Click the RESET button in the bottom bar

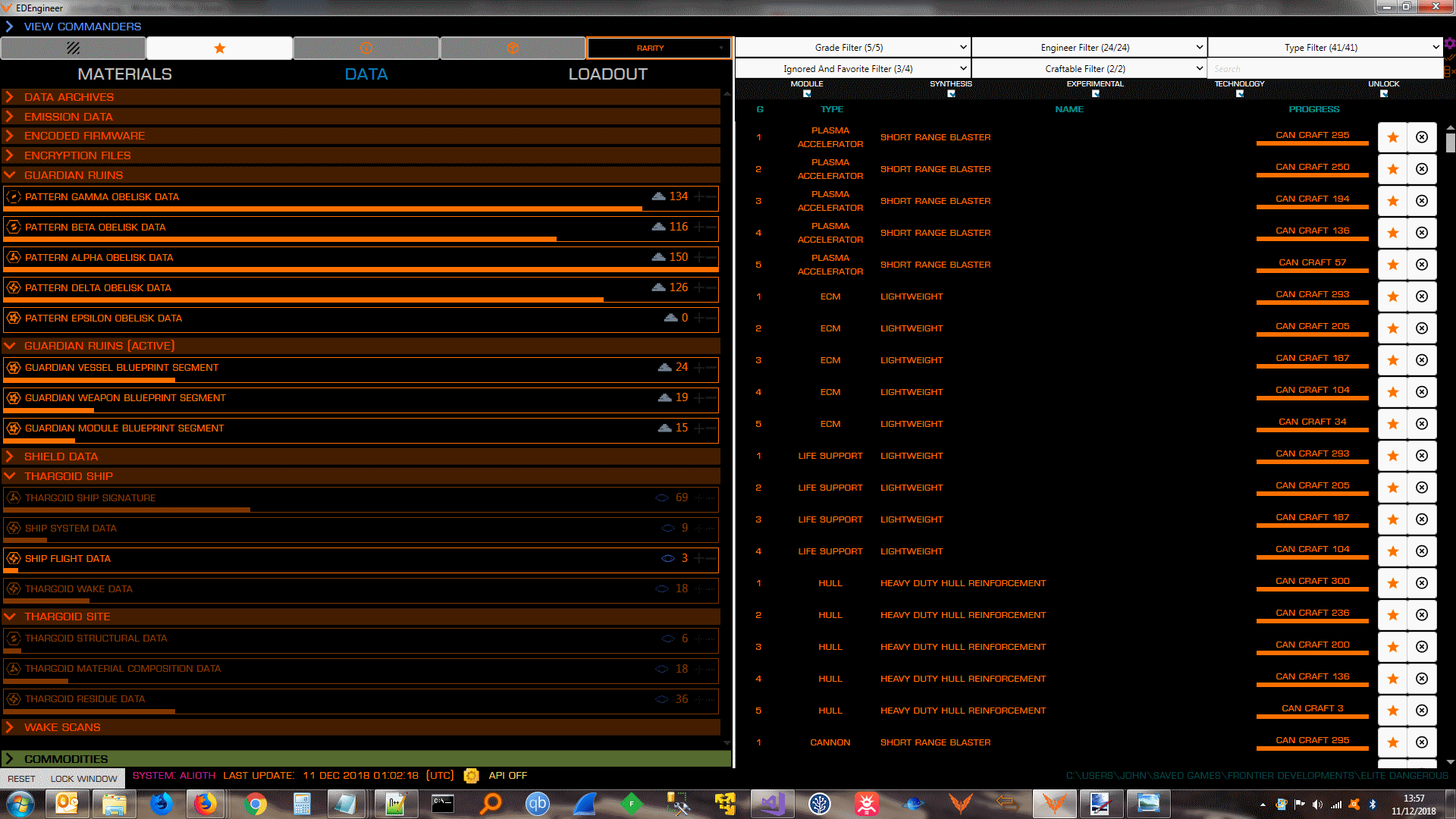pos(21,778)
